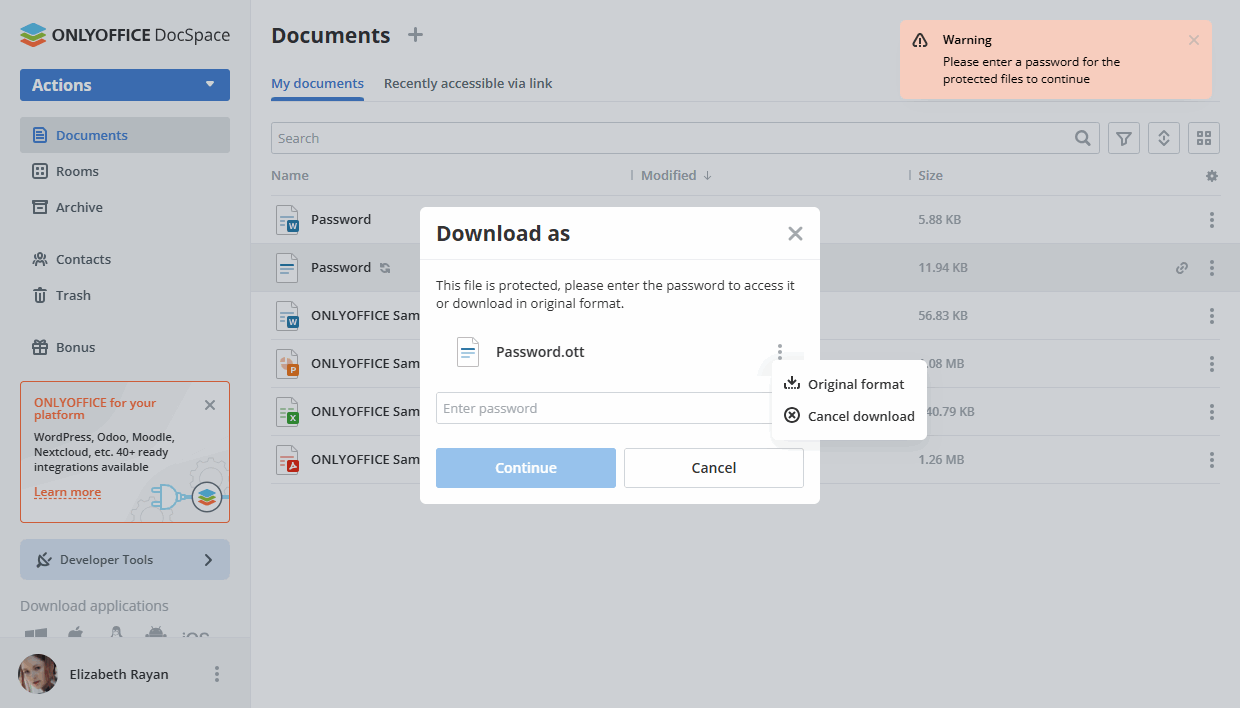Click the Contacts people icon
The width and height of the screenshot is (1240, 708).
(x=40, y=259)
